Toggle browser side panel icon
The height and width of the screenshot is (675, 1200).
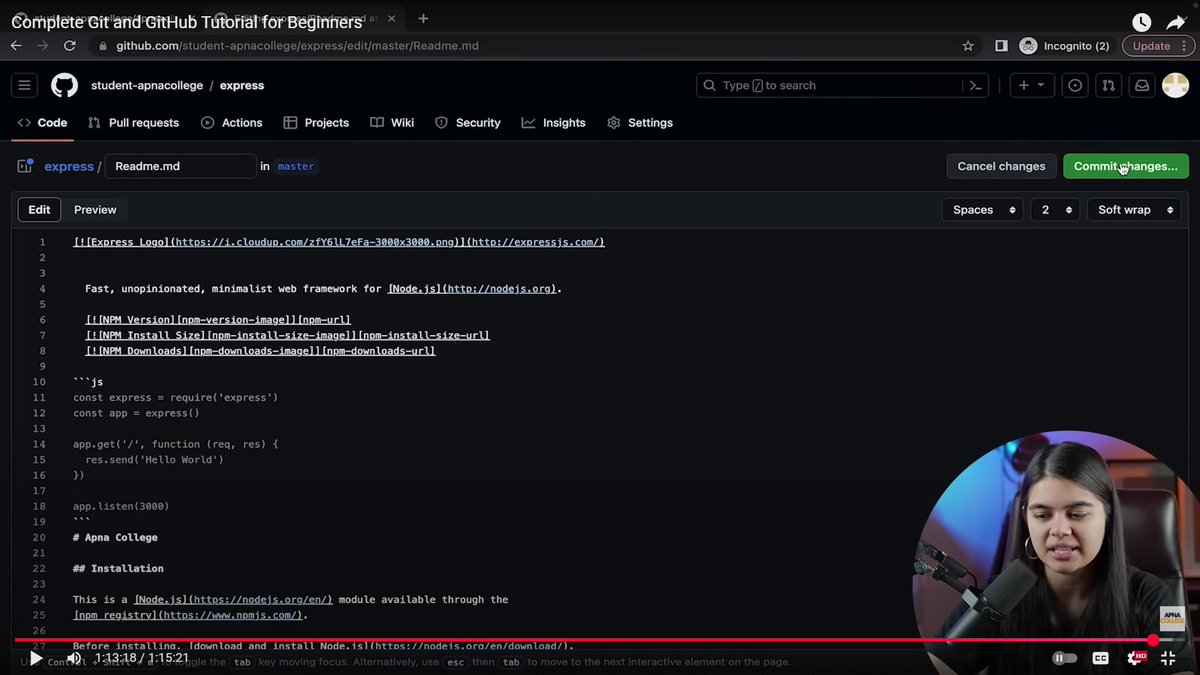tap(1001, 46)
